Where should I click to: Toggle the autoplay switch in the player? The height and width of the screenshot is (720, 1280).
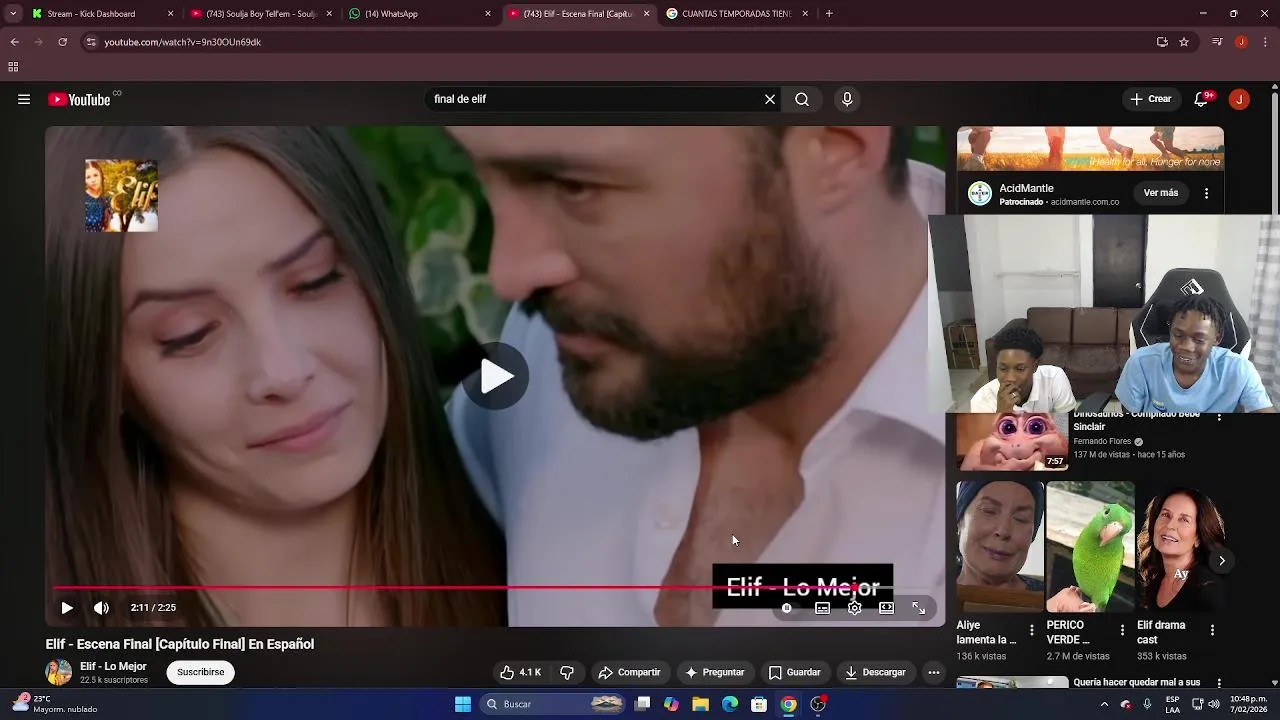[787, 608]
